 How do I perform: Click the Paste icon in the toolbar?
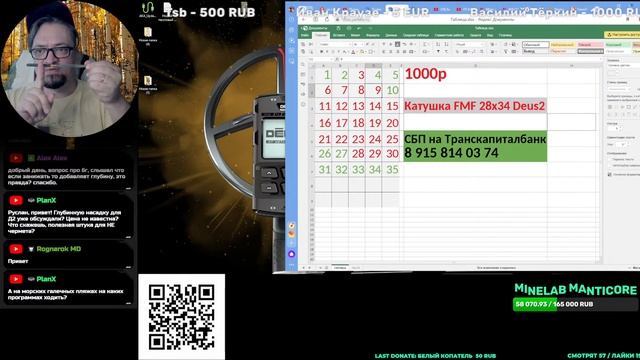303,51
